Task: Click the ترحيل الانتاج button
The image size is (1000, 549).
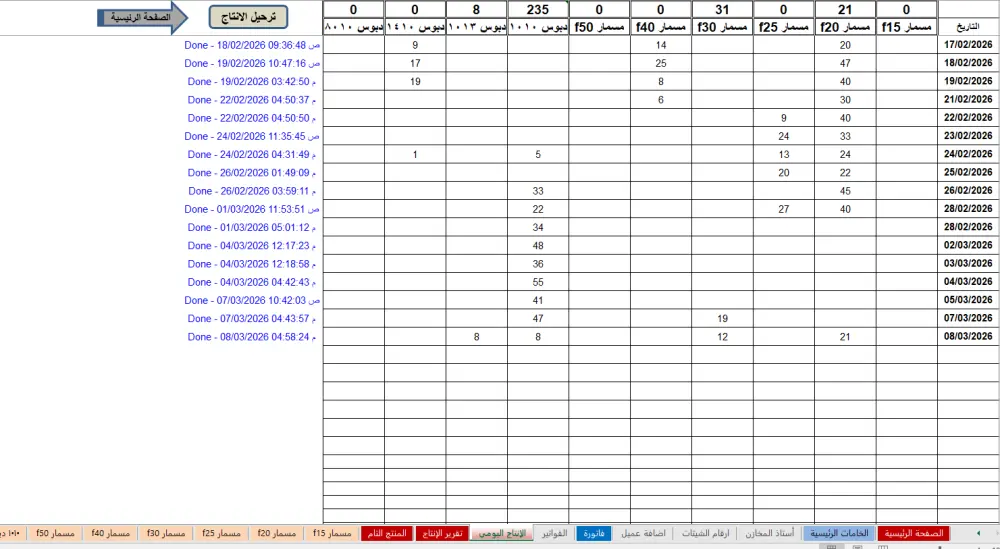Action: (x=248, y=17)
